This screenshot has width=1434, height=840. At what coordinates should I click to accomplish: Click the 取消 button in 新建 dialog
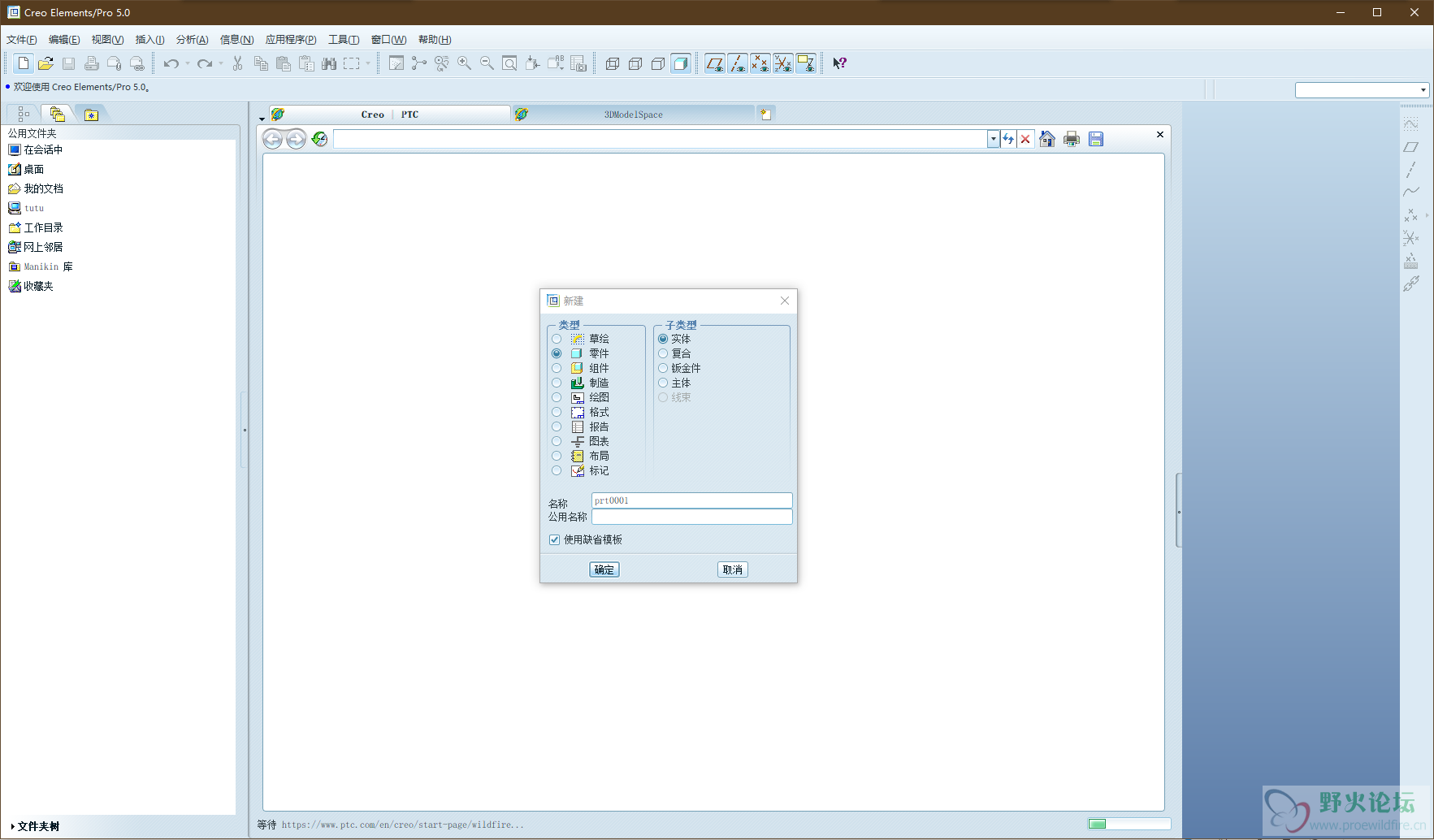pyautogui.click(x=733, y=569)
